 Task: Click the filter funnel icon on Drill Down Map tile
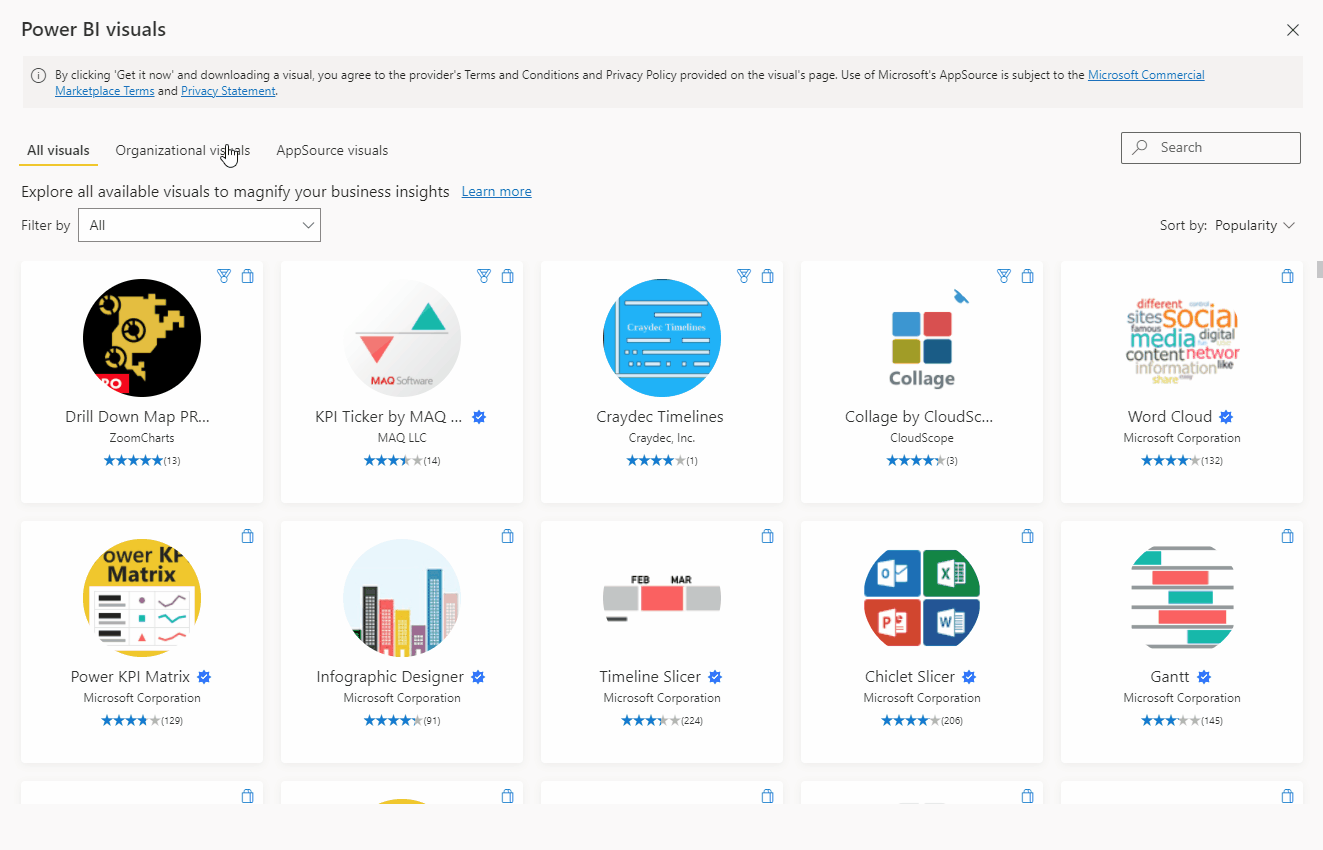(x=223, y=276)
